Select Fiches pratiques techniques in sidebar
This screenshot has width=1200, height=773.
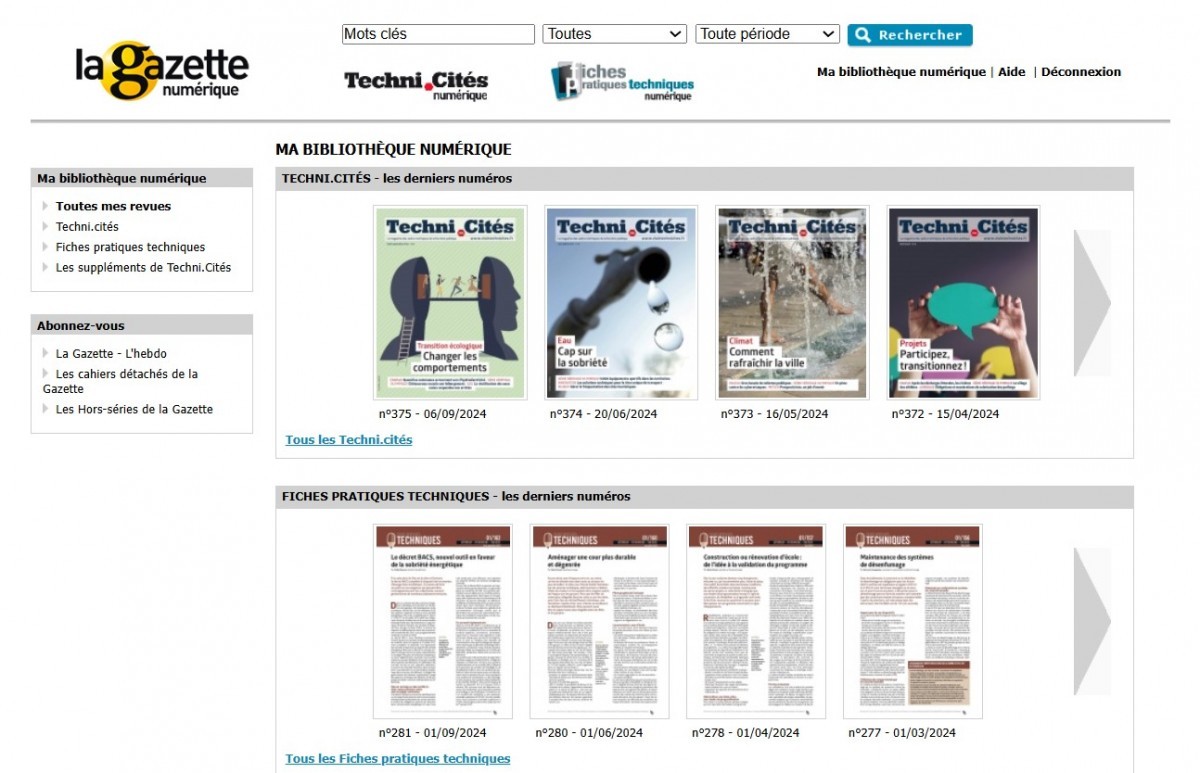tap(130, 247)
